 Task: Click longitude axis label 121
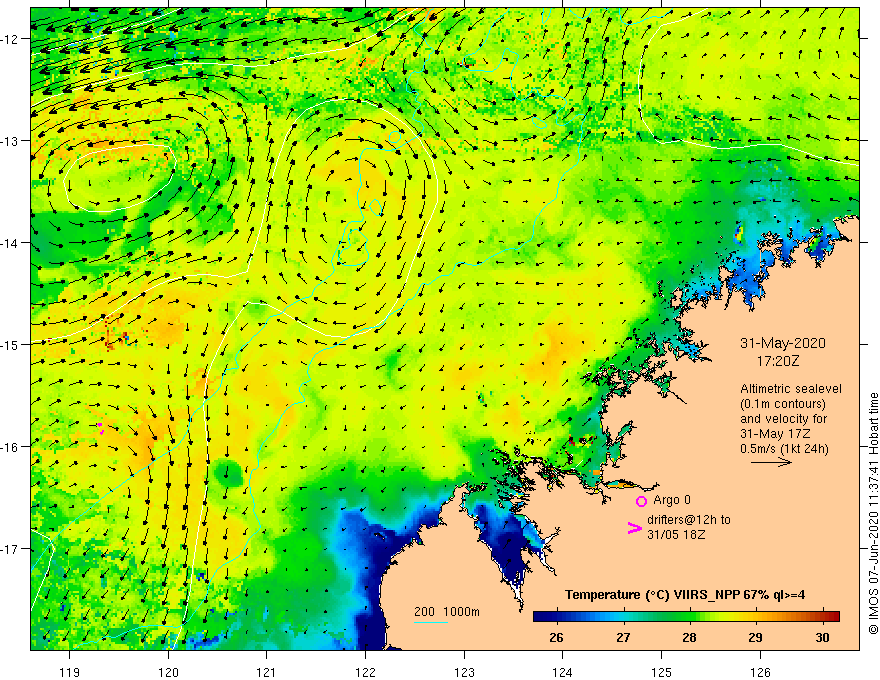[267, 672]
